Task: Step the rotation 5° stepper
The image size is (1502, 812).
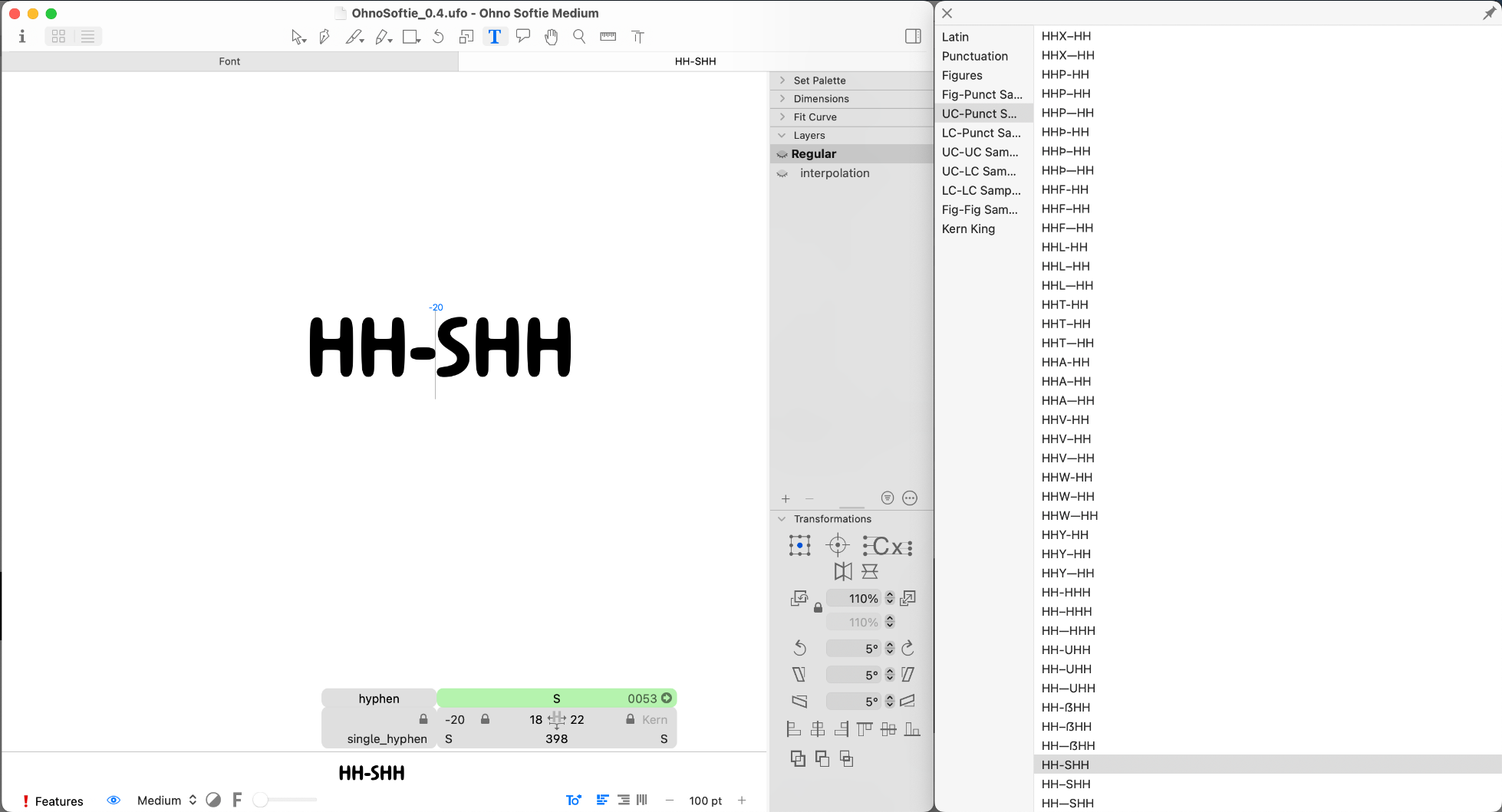Action: tap(890, 649)
